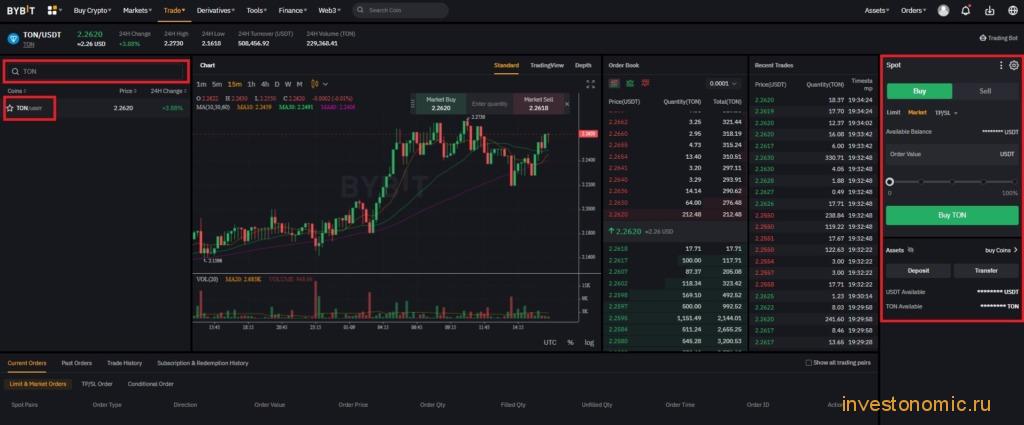The height and width of the screenshot is (425, 1024).
Task: Open Finance dropdown menu
Action: click(293, 10)
